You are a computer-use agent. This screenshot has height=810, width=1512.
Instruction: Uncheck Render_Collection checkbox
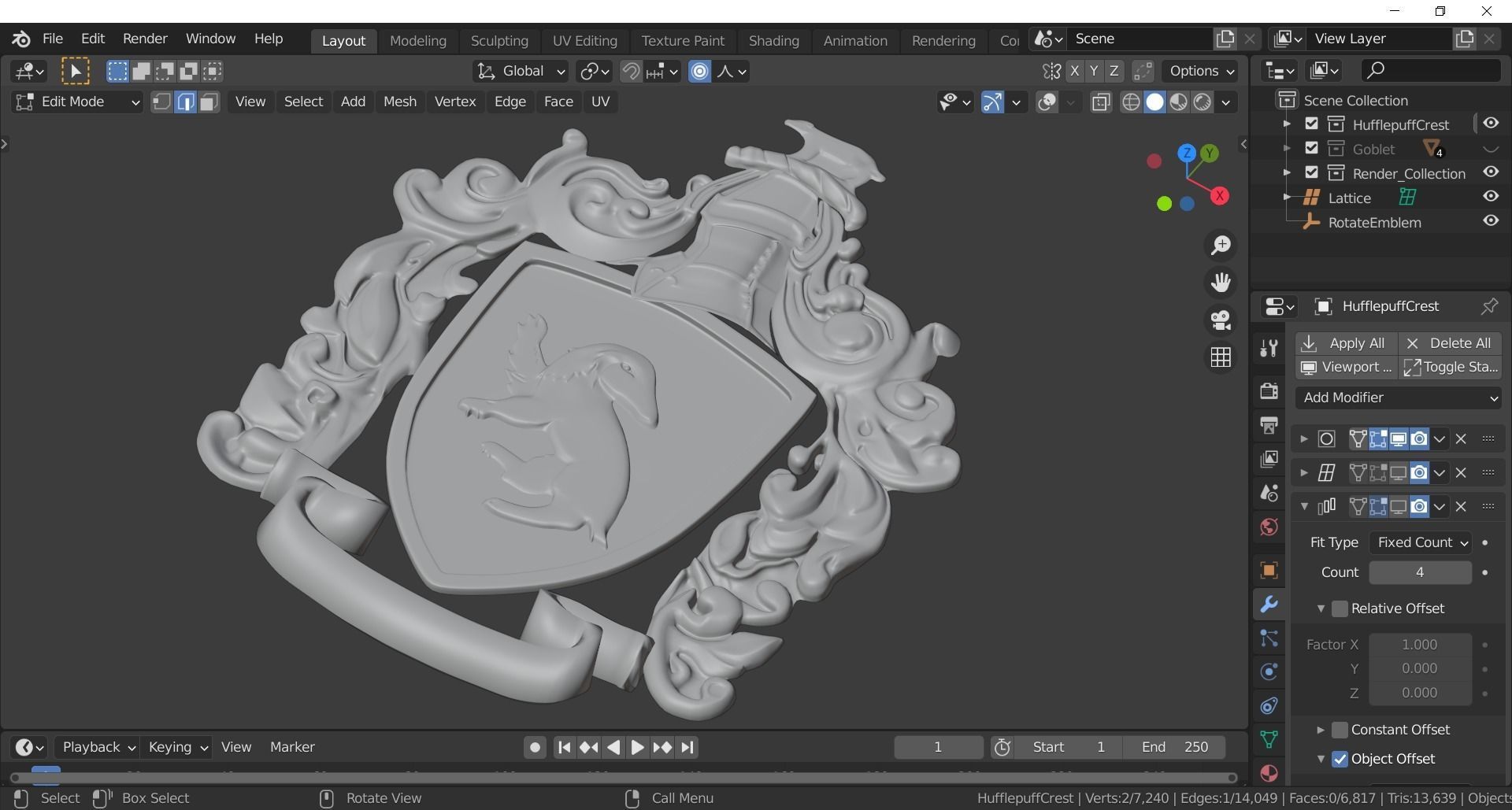[x=1311, y=172]
